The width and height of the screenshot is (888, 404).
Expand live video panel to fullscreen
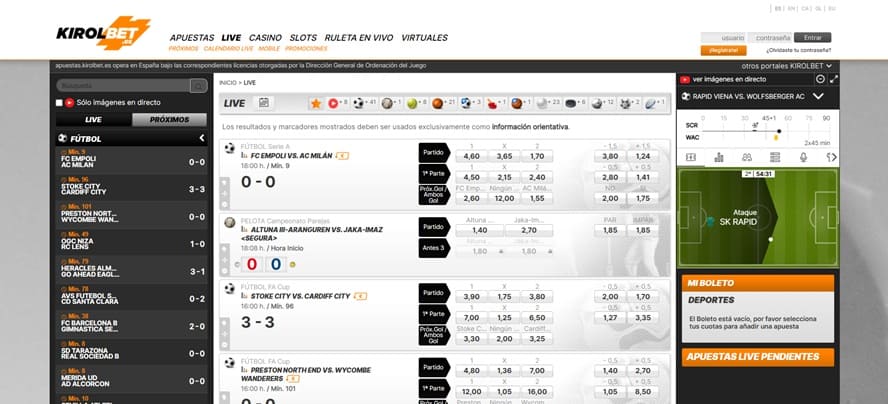tap(834, 79)
